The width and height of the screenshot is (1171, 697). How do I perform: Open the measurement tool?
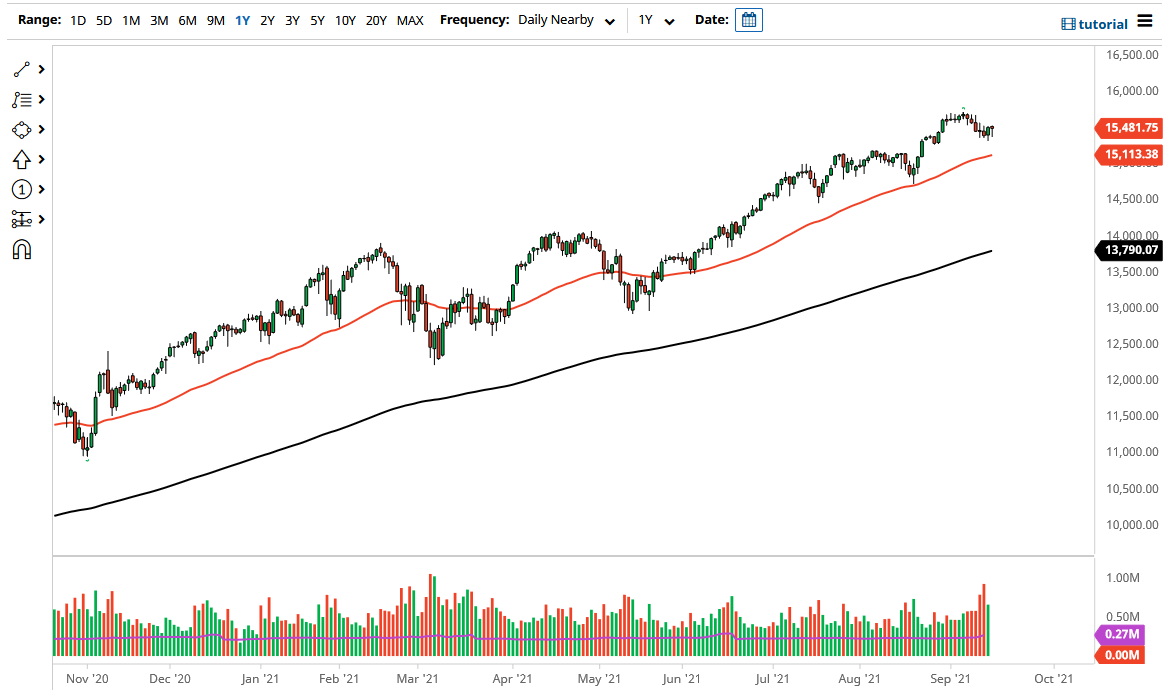tap(21, 218)
